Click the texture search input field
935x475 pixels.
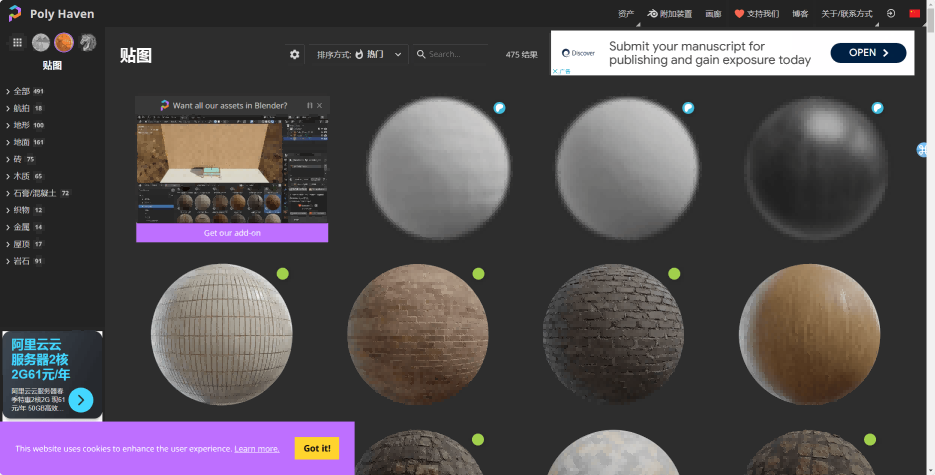pyautogui.click(x=457, y=54)
